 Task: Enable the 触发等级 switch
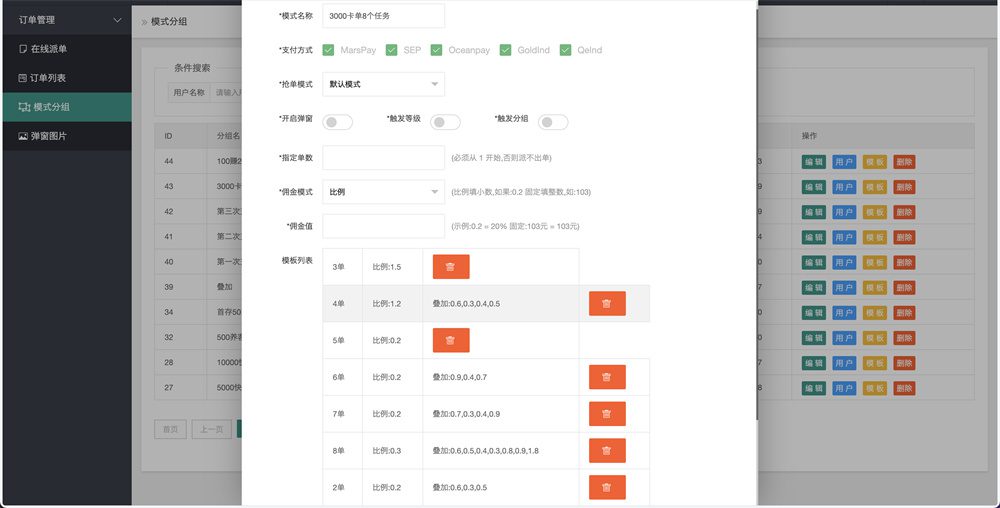click(x=445, y=122)
